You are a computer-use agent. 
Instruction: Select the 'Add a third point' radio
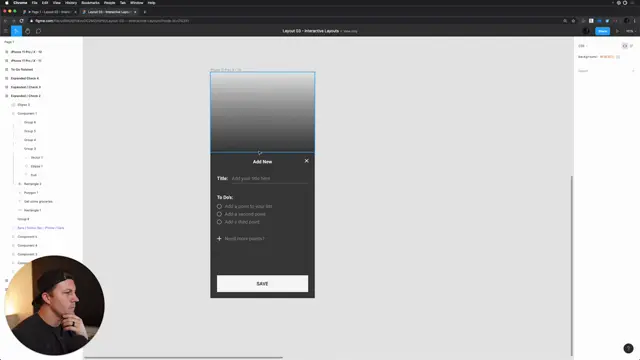219,222
